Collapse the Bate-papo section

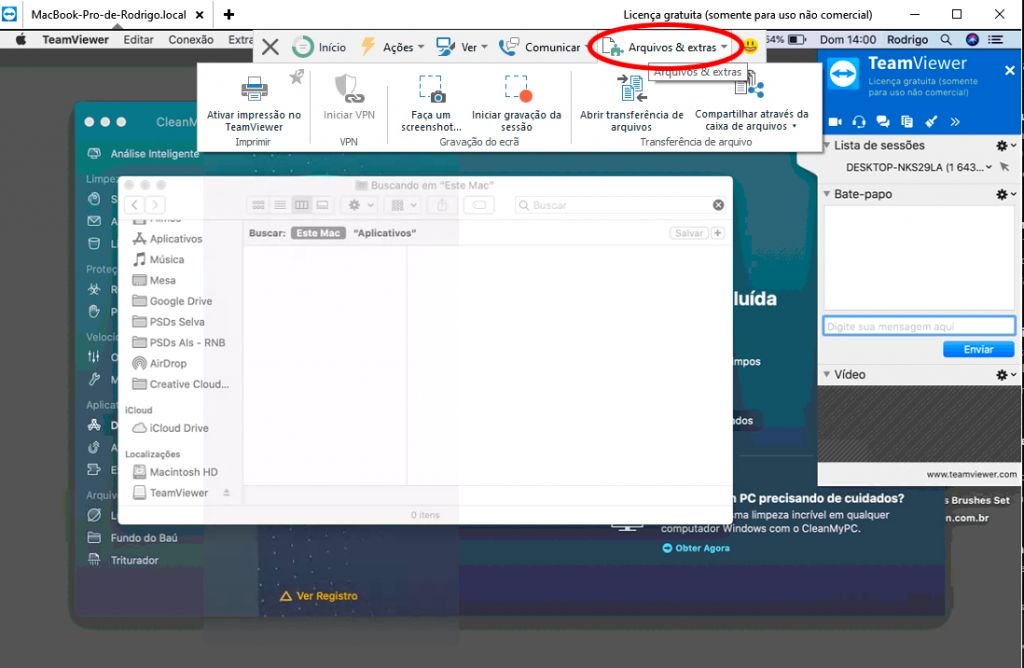click(827, 194)
